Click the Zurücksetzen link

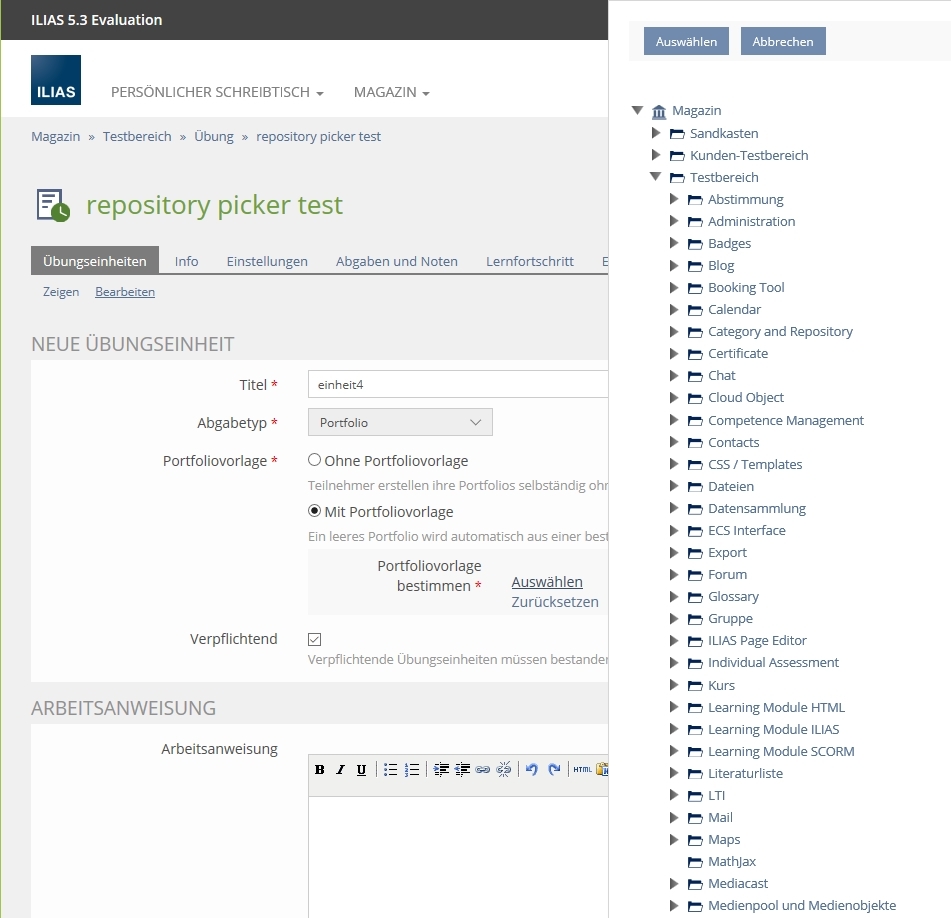[555, 602]
